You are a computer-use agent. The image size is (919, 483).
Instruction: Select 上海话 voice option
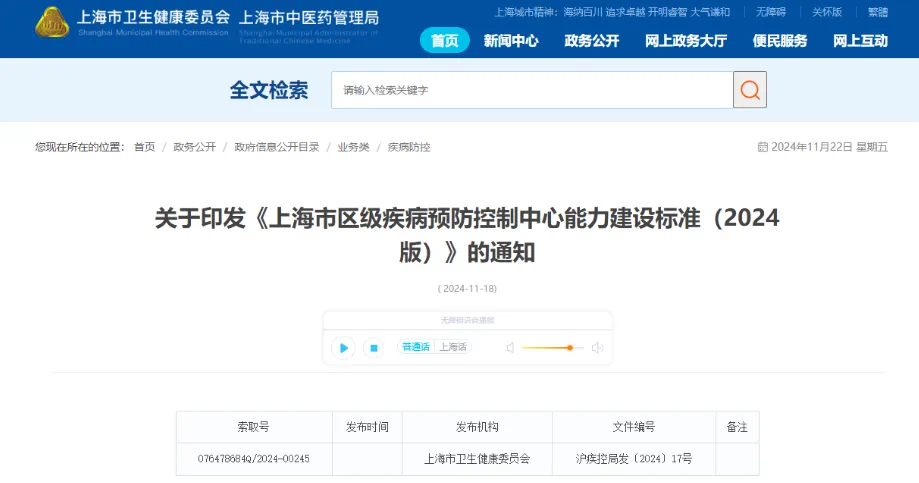point(453,347)
